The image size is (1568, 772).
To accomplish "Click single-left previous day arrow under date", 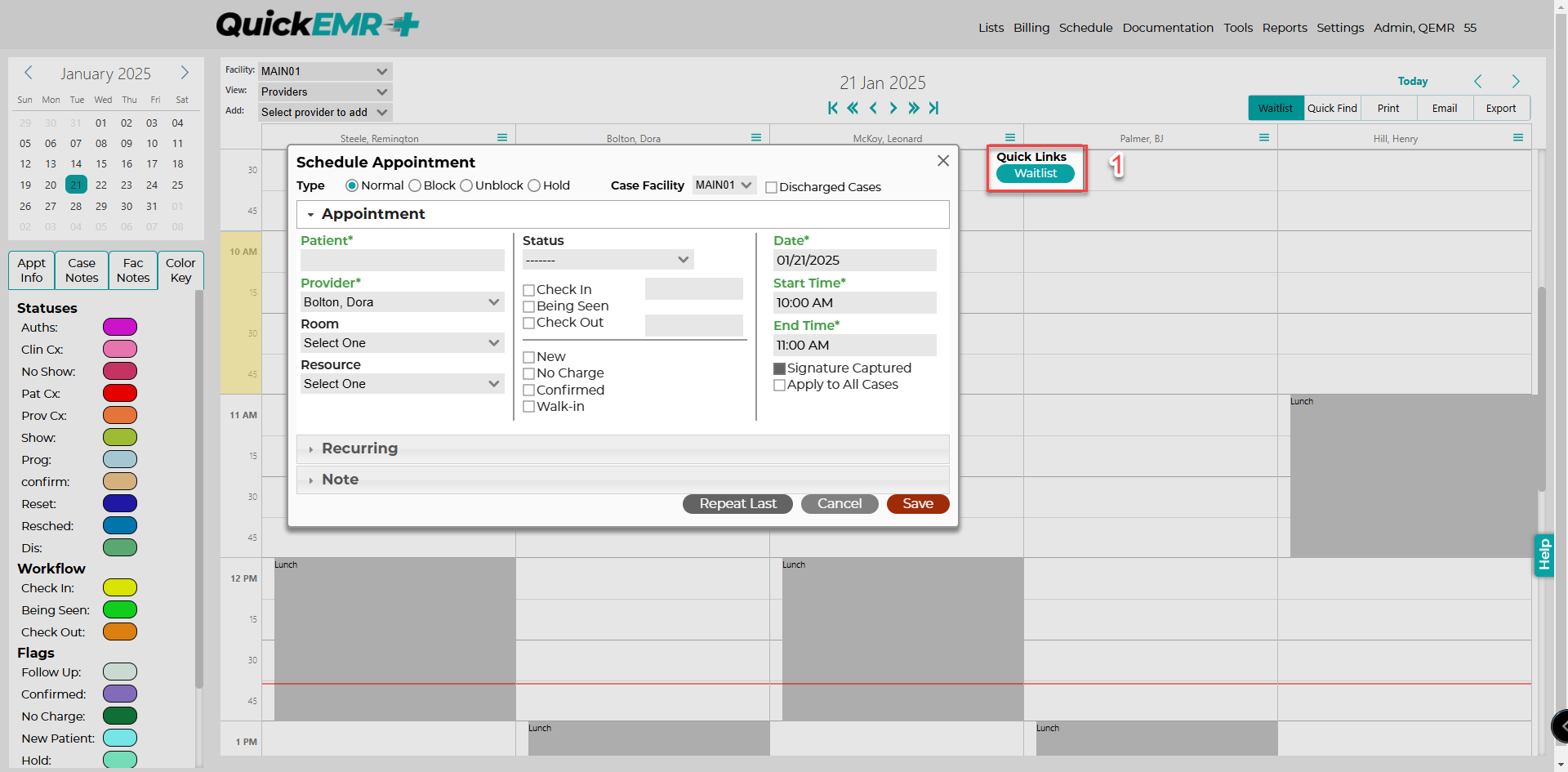I will click(873, 108).
